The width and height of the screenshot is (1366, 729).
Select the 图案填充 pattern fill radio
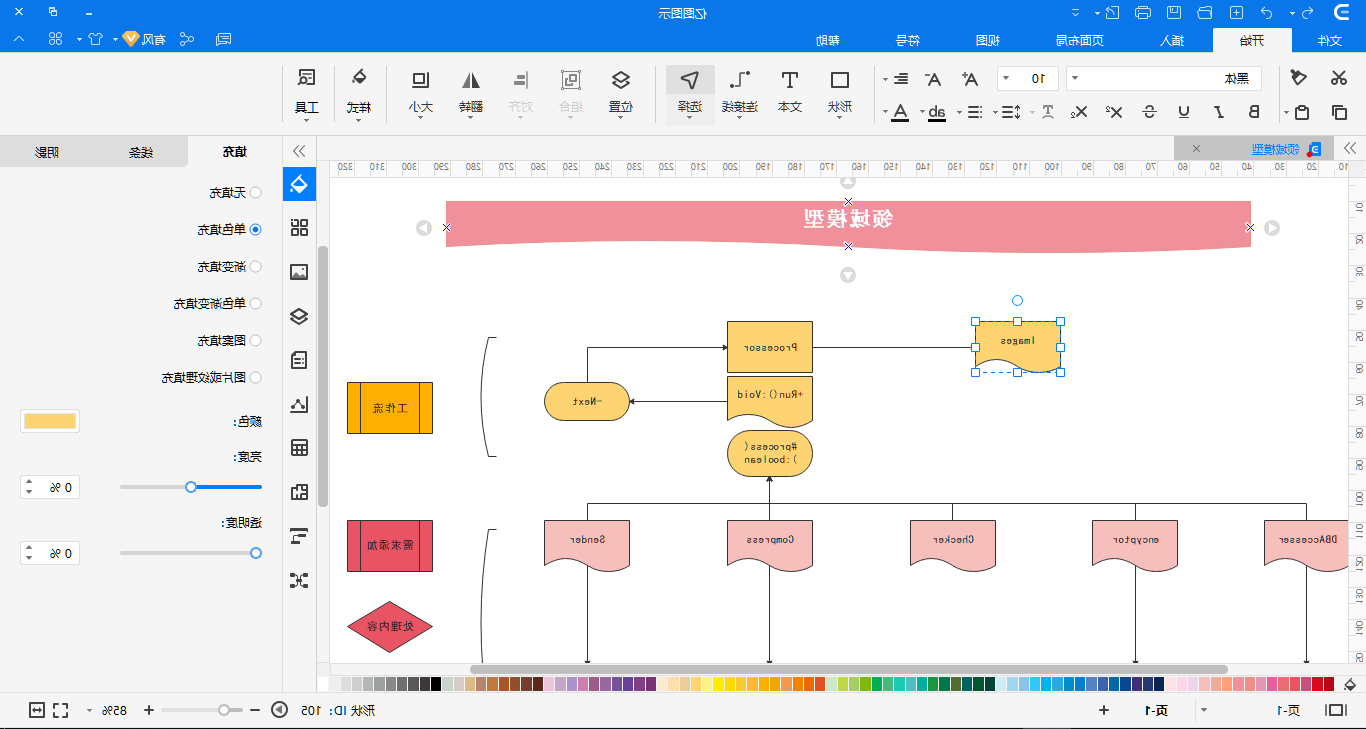coord(255,340)
